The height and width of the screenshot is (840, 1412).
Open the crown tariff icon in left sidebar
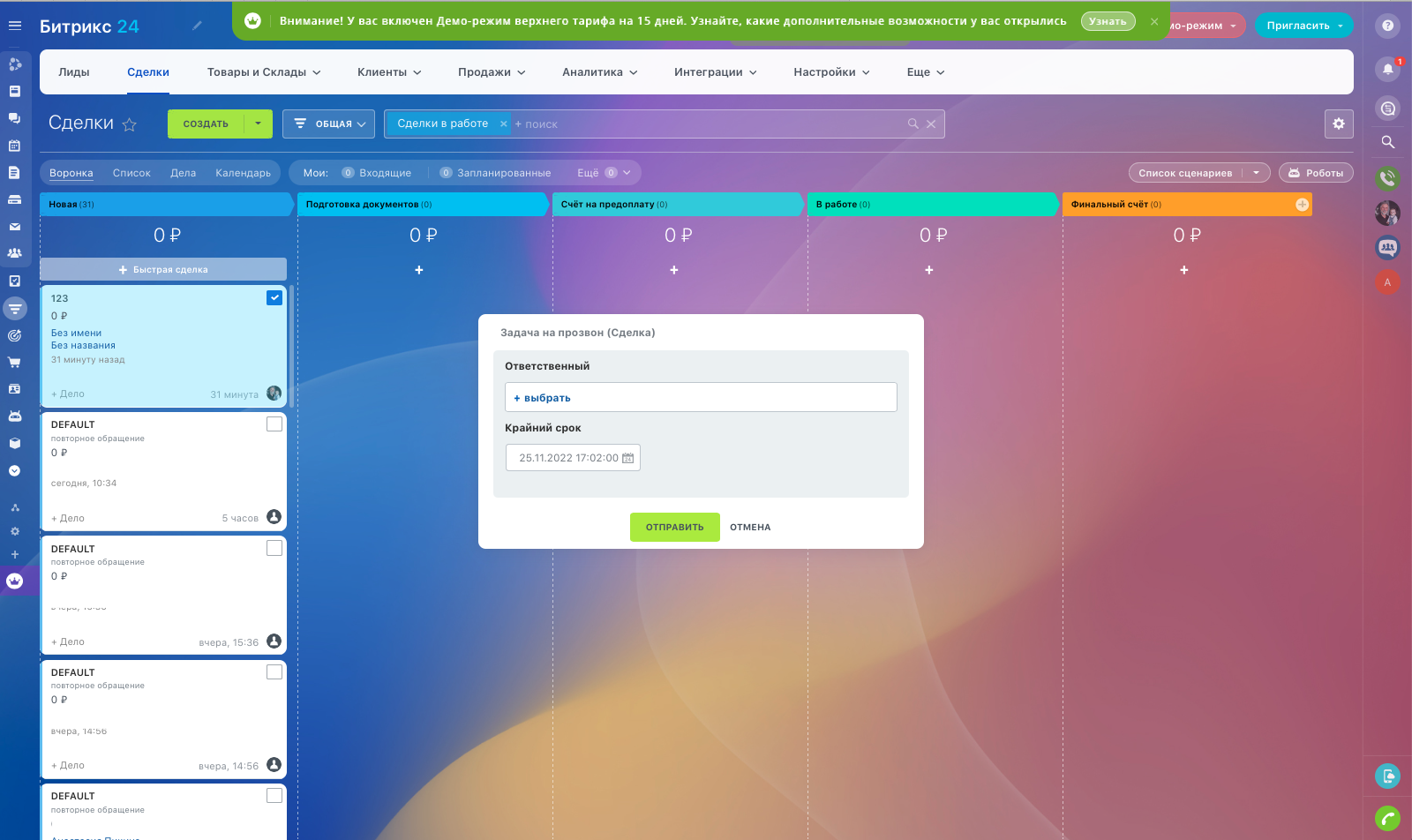click(14, 581)
